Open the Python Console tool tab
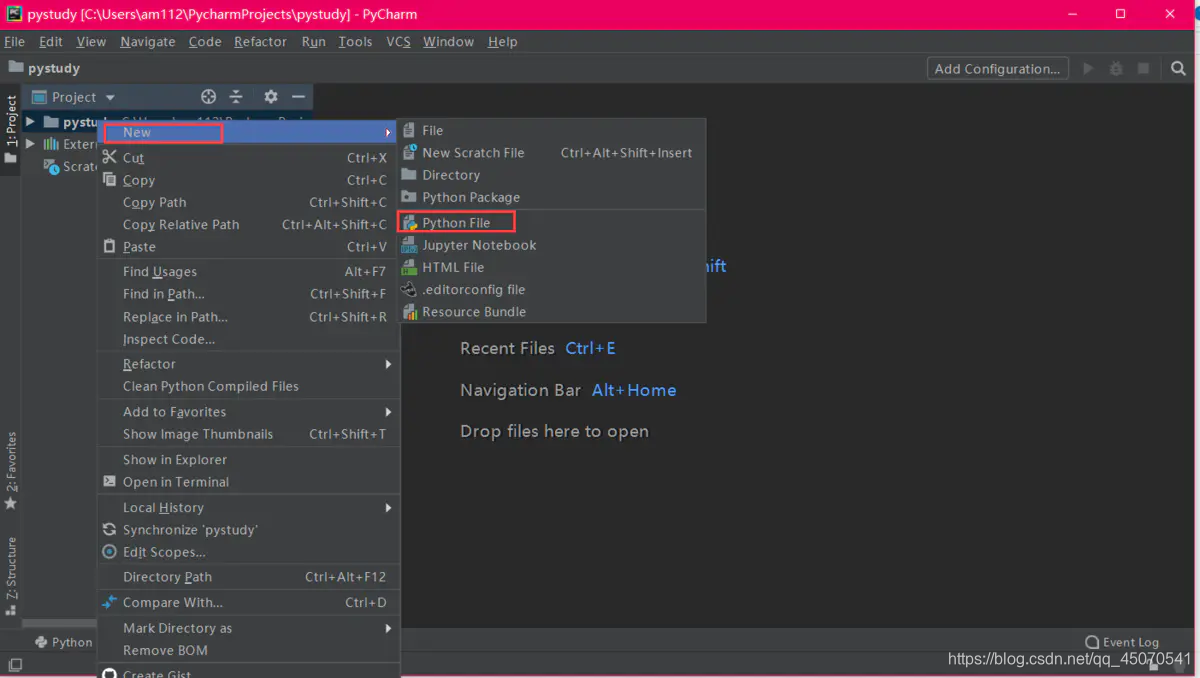This screenshot has width=1200, height=678. click(63, 642)
